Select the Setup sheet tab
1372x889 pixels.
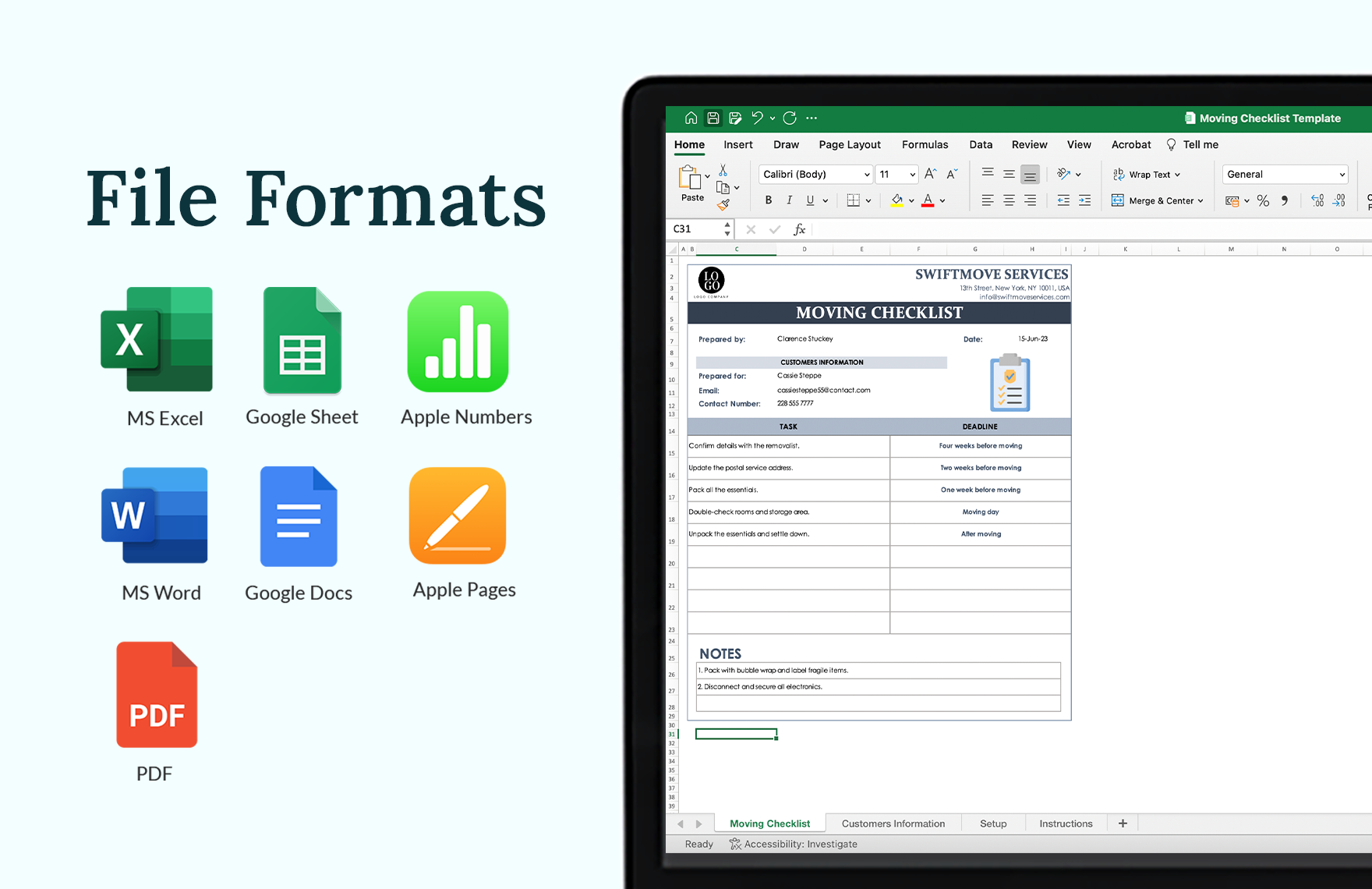[x=993, y=823]
